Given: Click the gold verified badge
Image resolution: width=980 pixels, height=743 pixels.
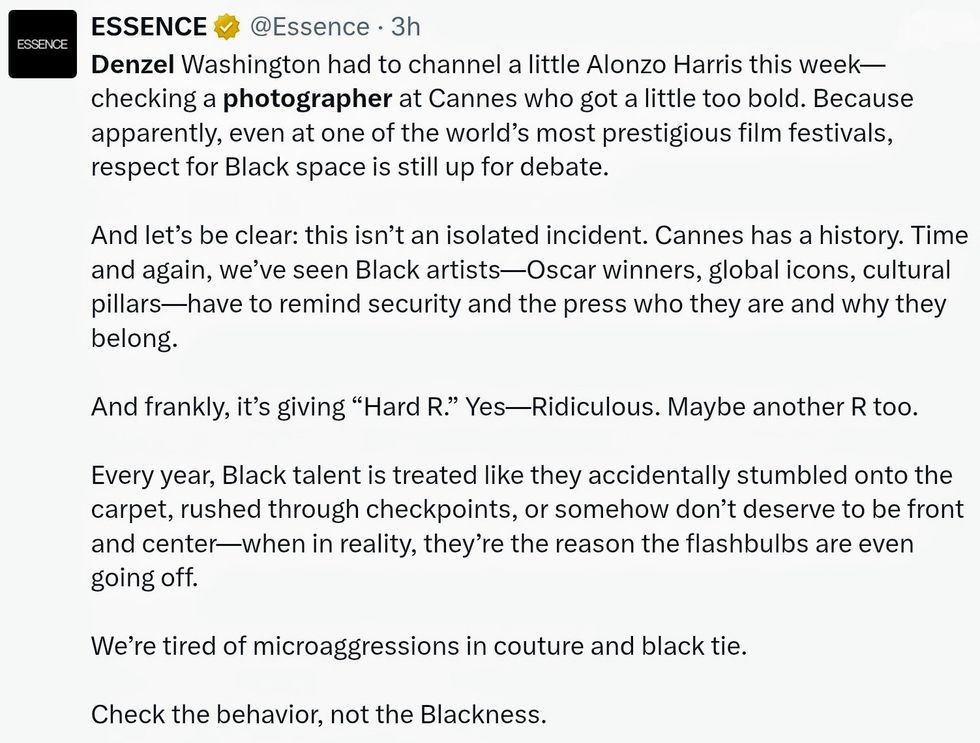Looking at the screenshot, I should click(x=229, y=28).
